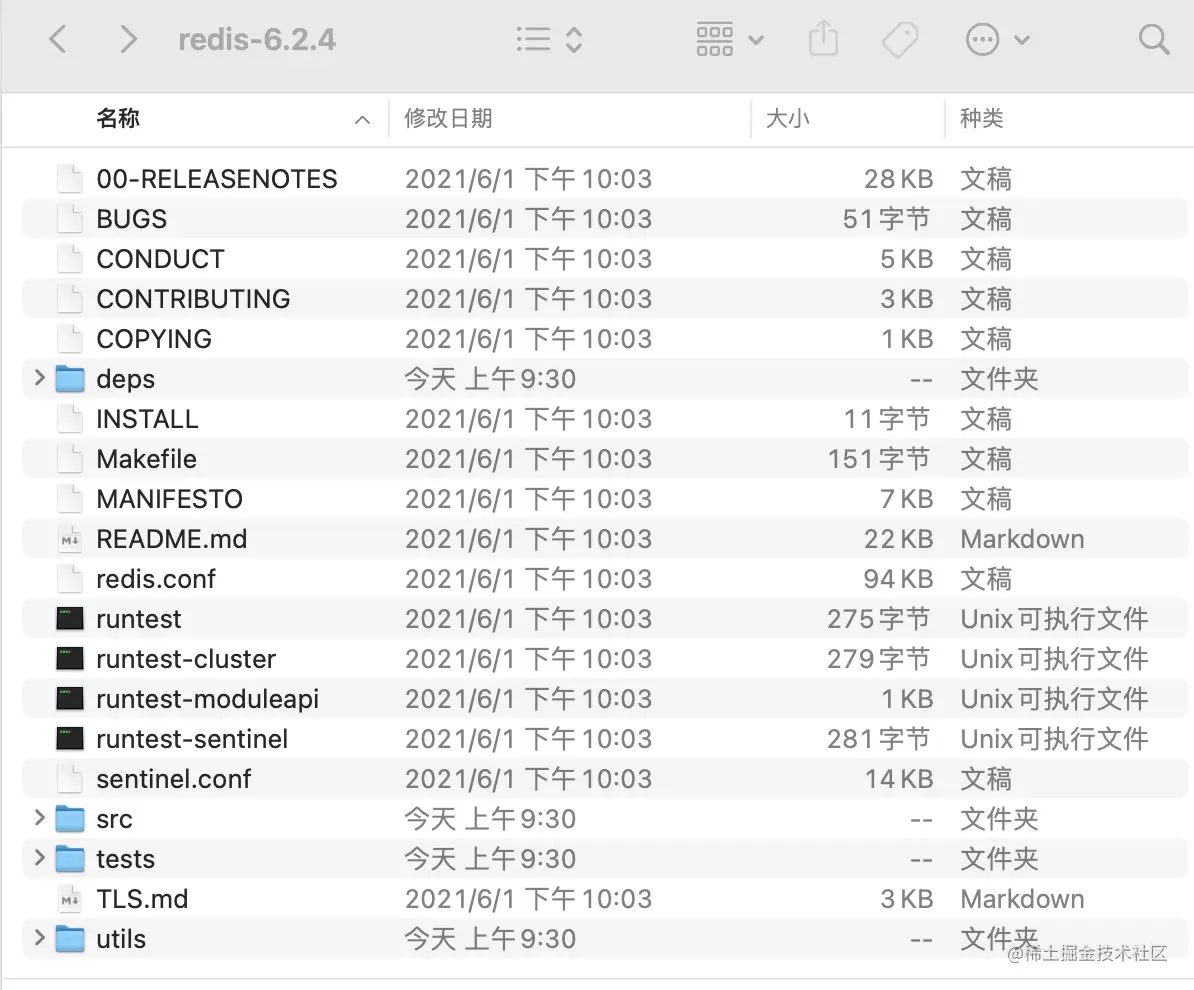Click the utils folder icon

pyautogui.click(x=70, y=939)
